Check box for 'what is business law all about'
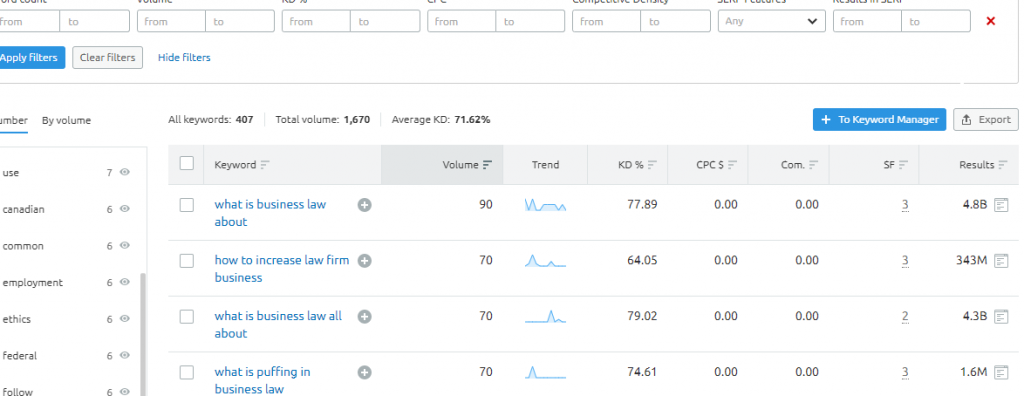This screenshot has height=396, width=1024. coord(187,317)
